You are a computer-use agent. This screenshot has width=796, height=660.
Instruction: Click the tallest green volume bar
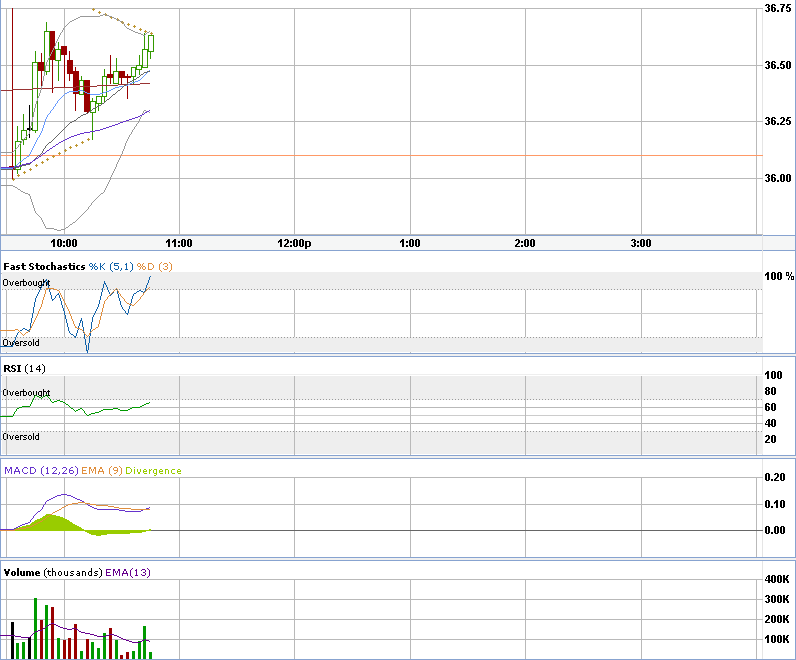36,628
